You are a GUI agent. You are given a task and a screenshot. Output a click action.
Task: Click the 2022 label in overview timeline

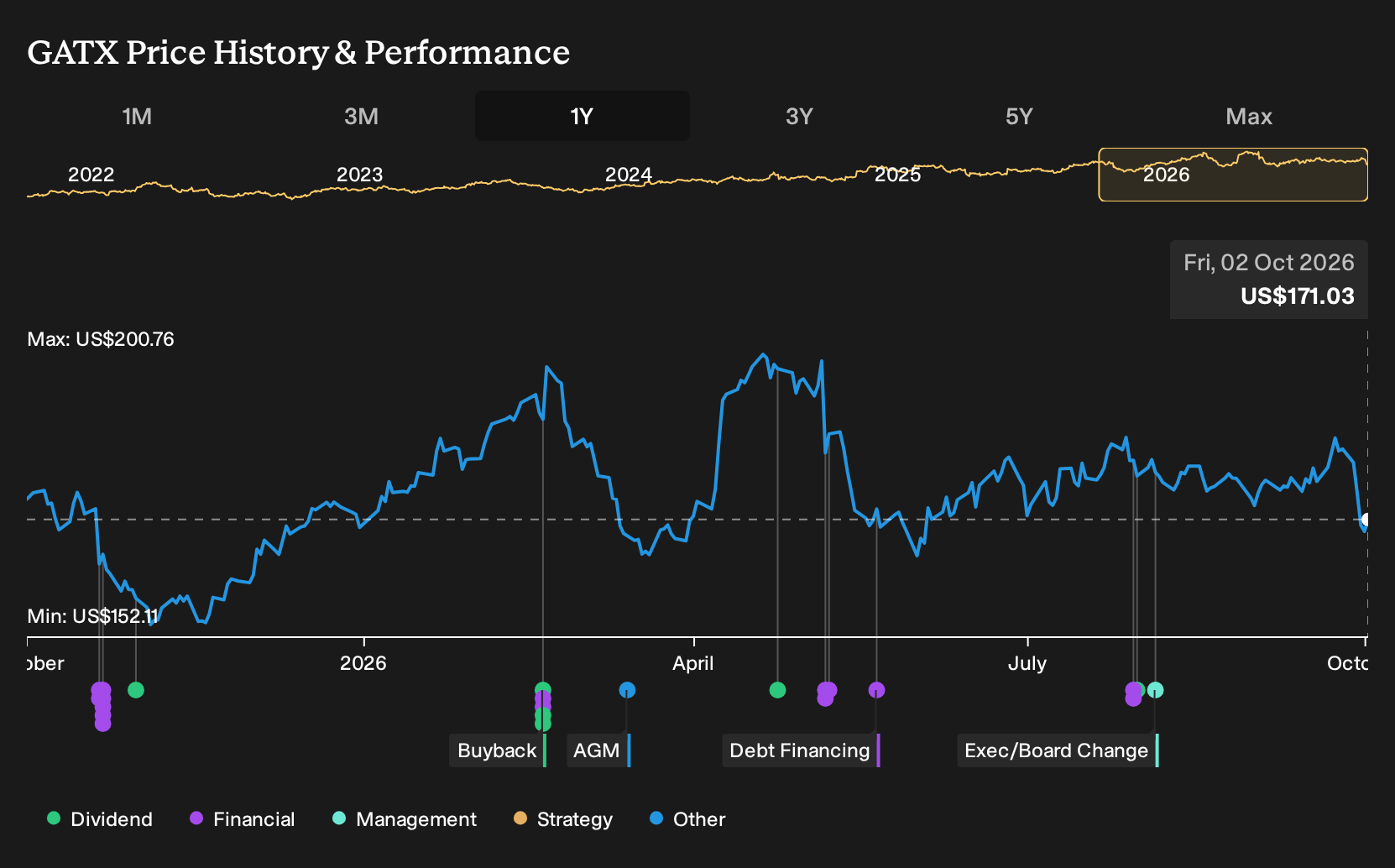point(91,175)
